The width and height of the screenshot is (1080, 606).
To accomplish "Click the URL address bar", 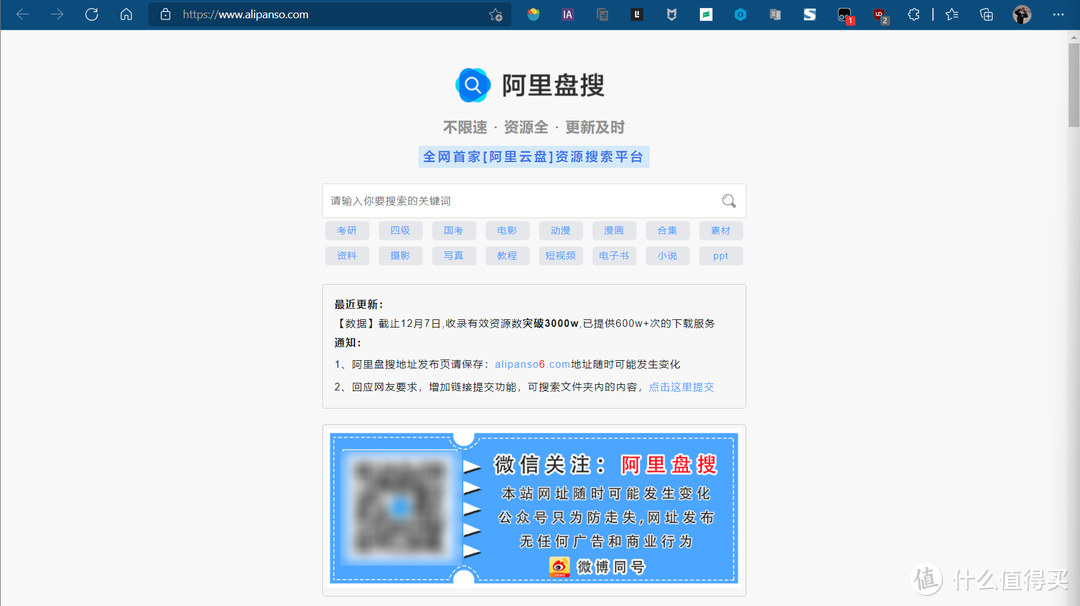I will tap(331, 14).
